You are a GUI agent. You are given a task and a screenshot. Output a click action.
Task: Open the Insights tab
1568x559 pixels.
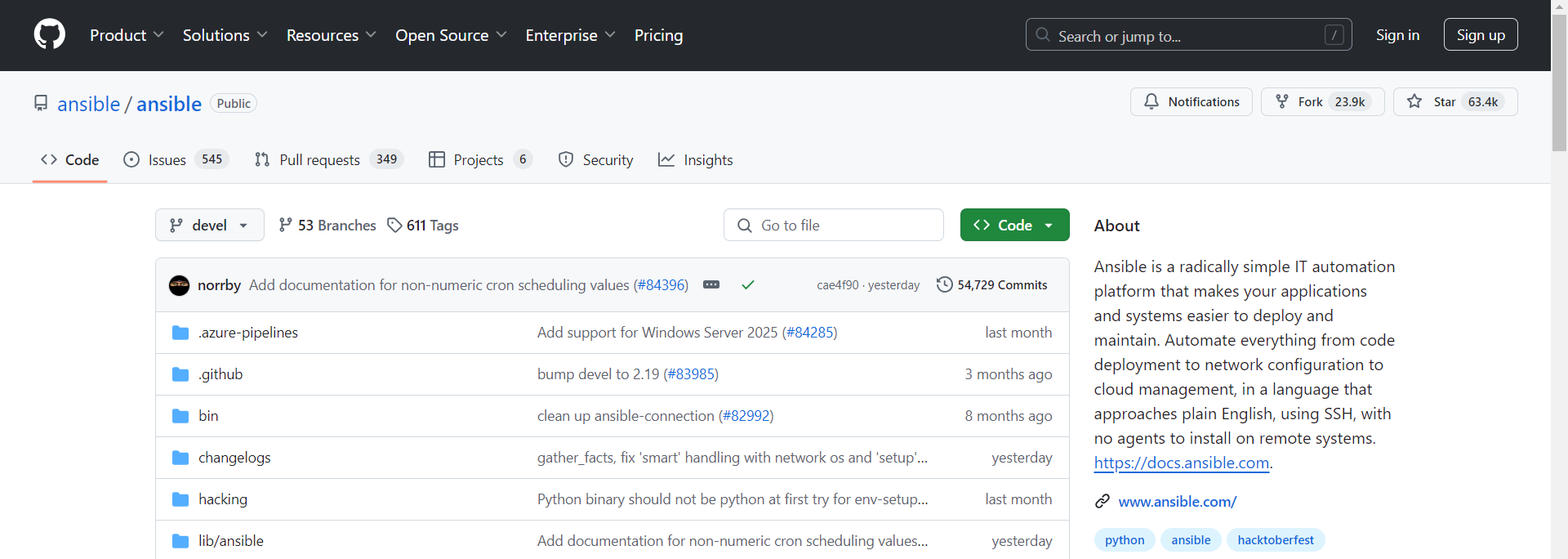click(696, 159)
